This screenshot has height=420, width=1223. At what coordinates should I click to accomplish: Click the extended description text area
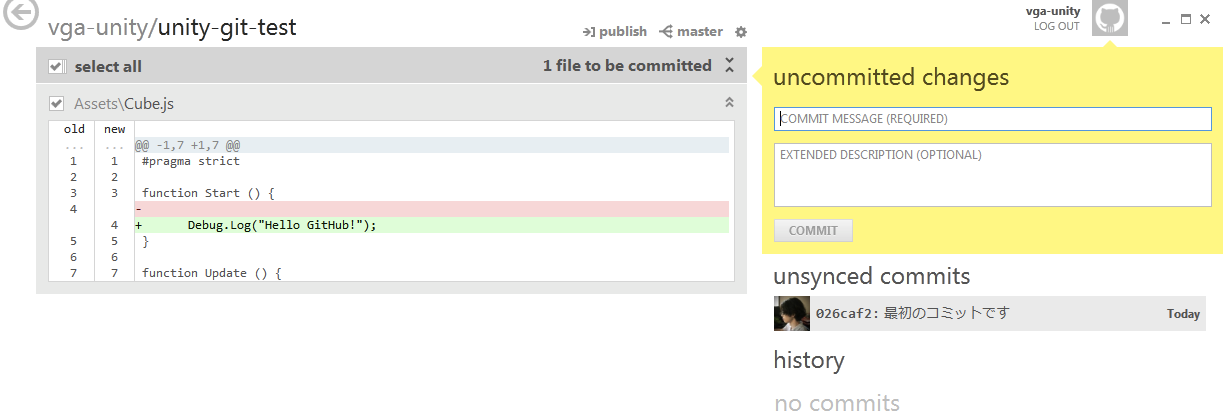pos(992,174)
